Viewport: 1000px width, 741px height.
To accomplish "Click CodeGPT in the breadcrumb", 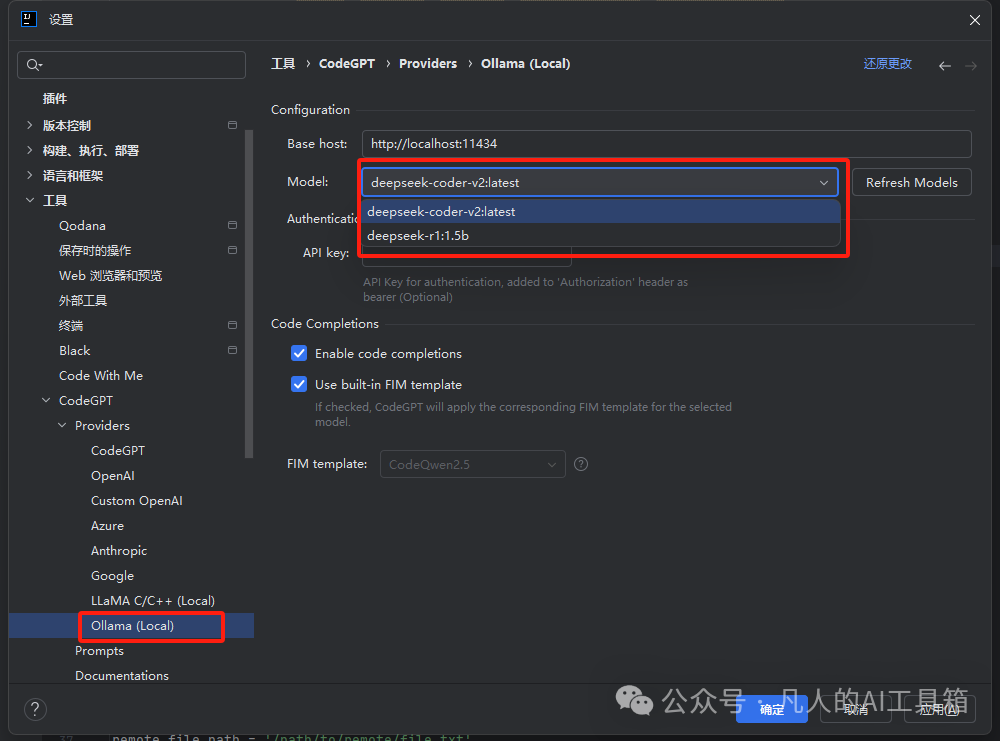I will [347, 64].
